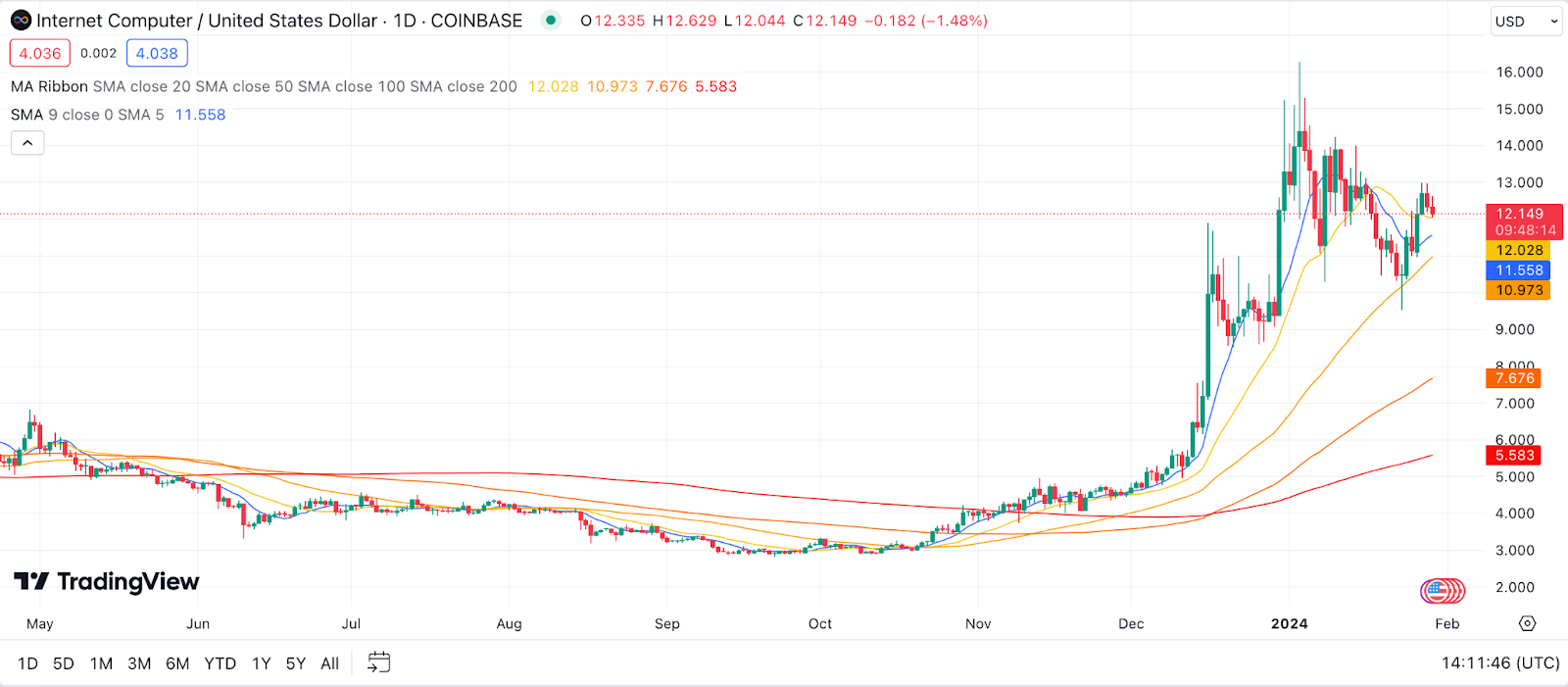Select the All time range
1568x687 pixels.
tap(330, 663)
